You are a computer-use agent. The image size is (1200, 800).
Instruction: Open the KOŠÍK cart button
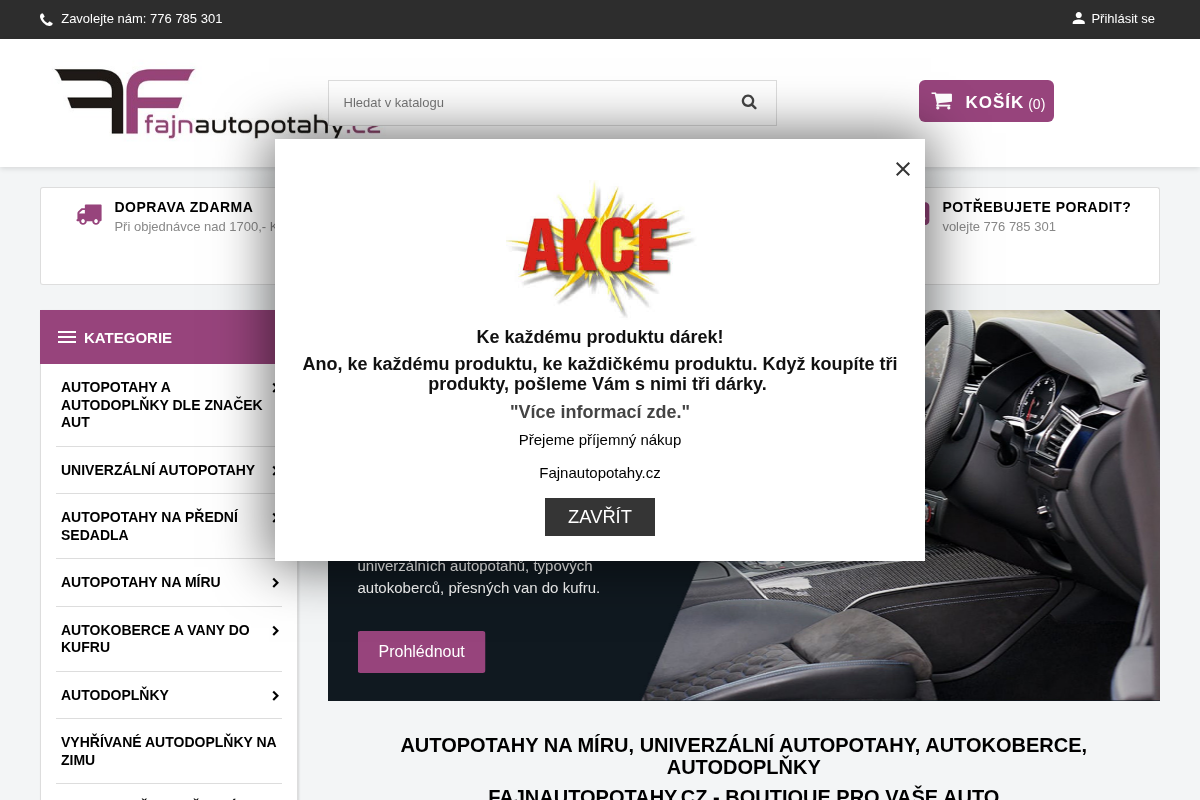pos(986,101)
